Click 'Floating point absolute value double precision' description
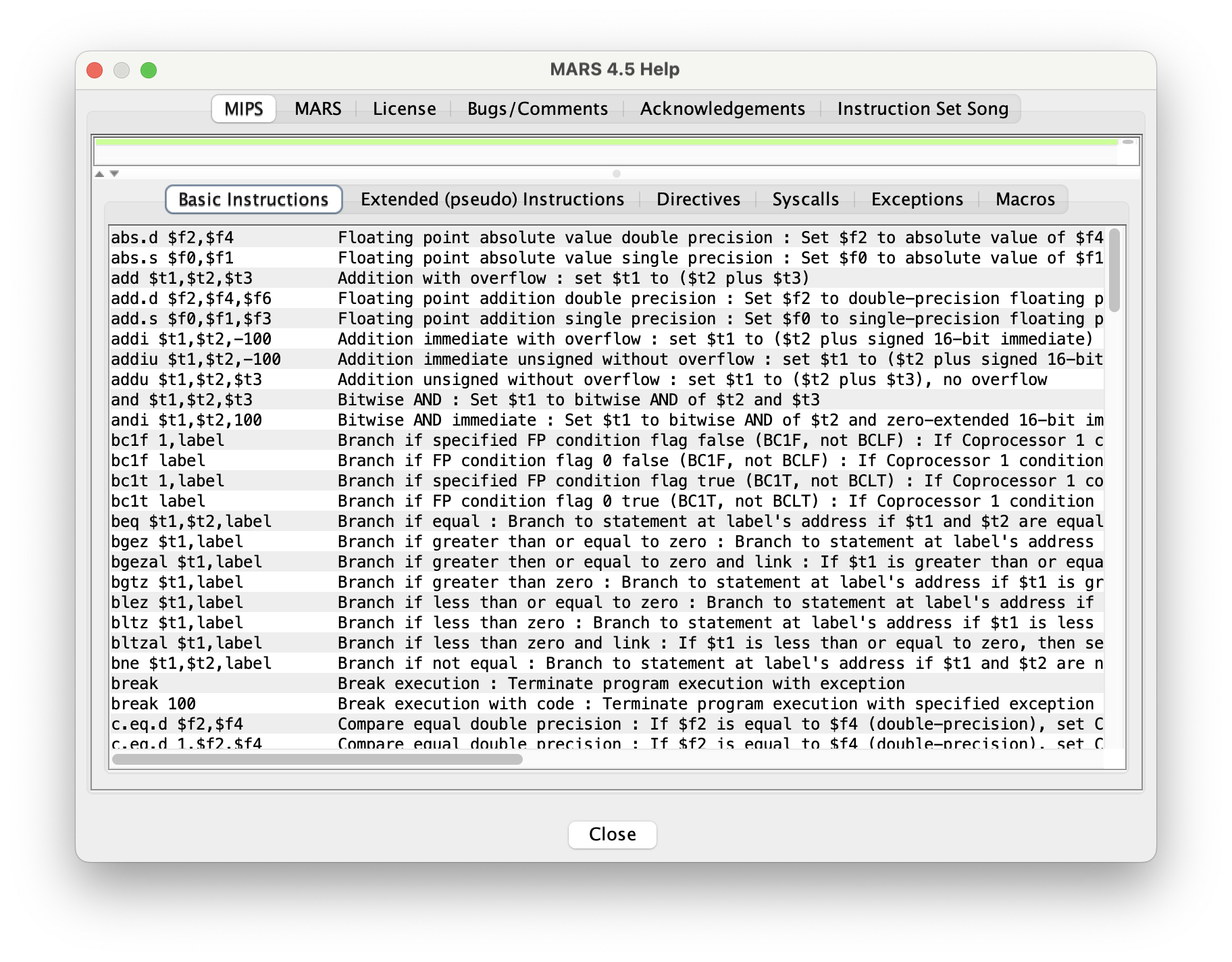The image size is (1232, 962). pyautogui.click(x=555, y=238)
